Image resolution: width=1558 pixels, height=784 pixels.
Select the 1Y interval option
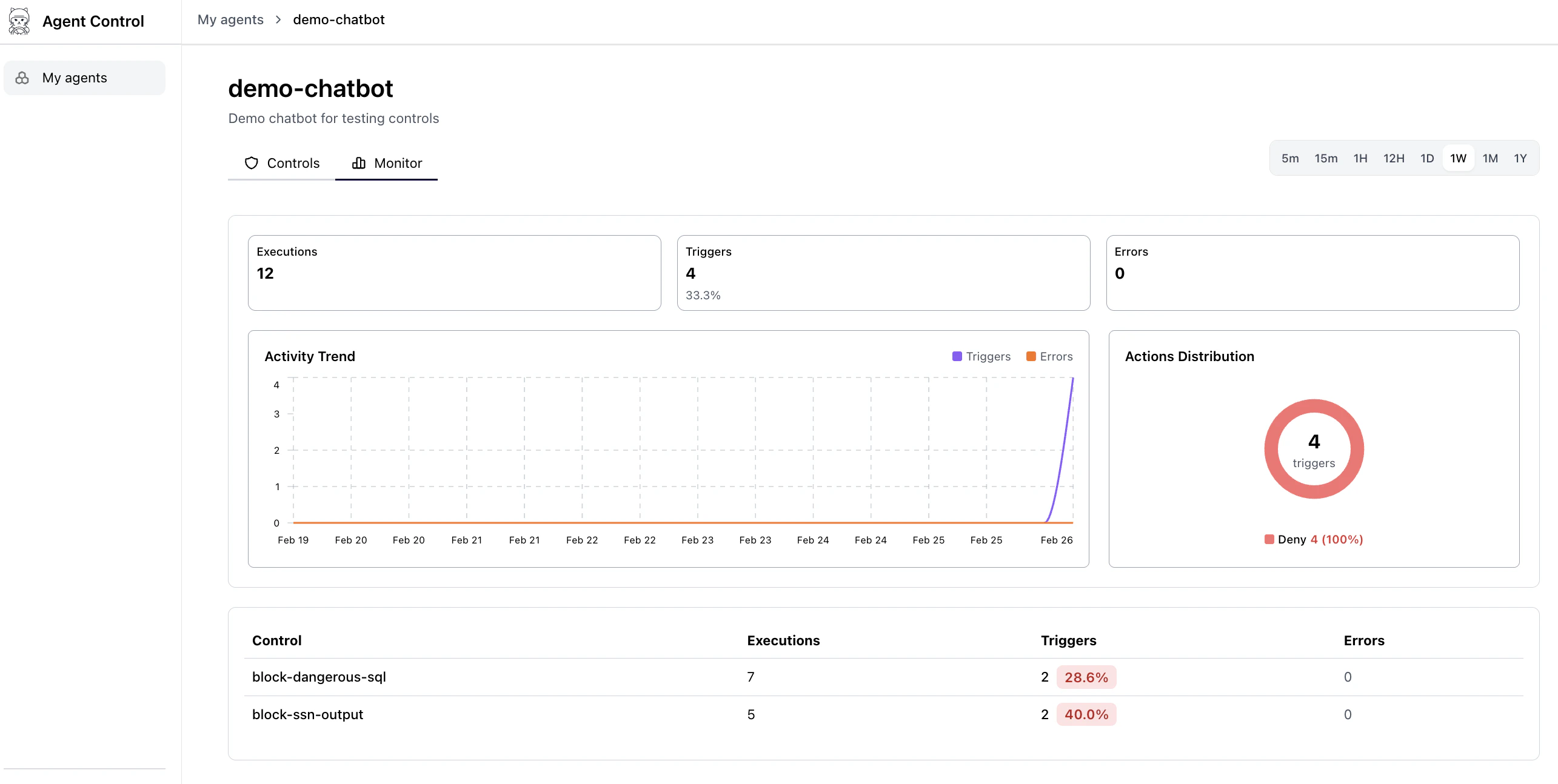1520,158
